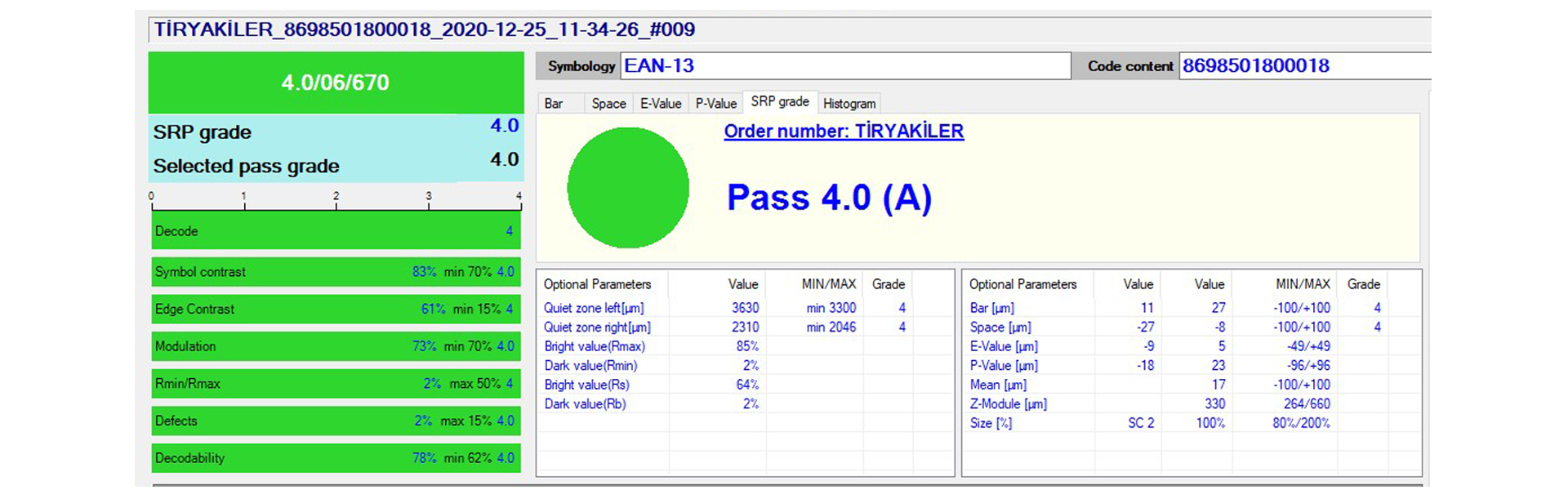The height and width of the screenshot is (490, 1568).
Task: Click the Code content field 8698501800018
Action: click(x=1304, y=65)
